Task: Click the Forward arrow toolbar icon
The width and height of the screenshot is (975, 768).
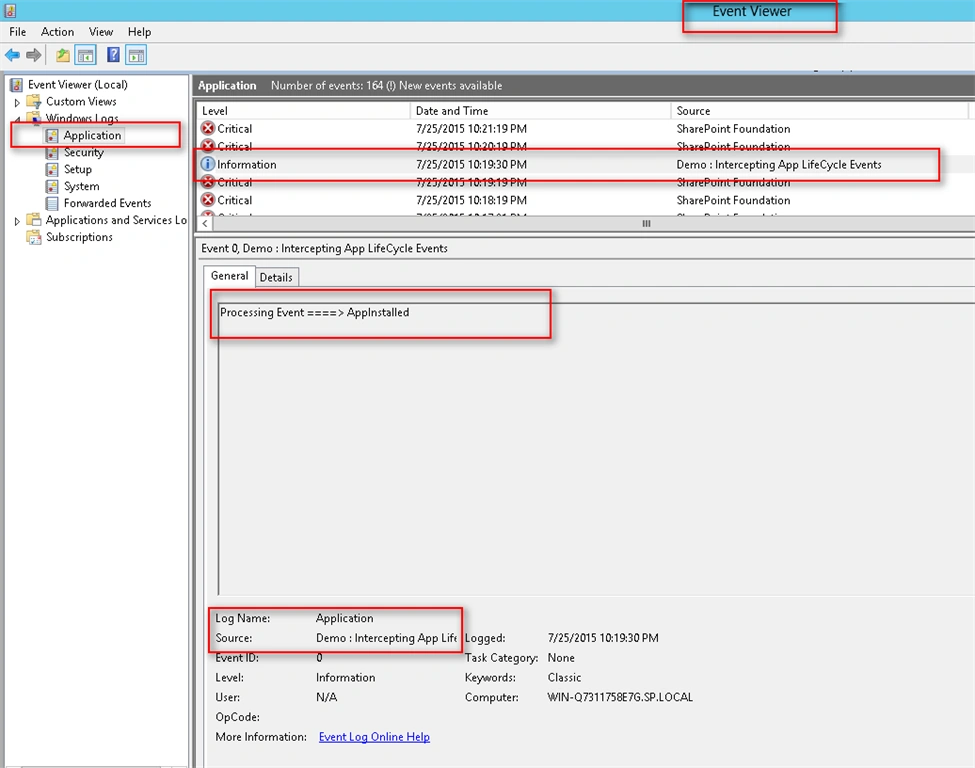Action: click(34, 55)
